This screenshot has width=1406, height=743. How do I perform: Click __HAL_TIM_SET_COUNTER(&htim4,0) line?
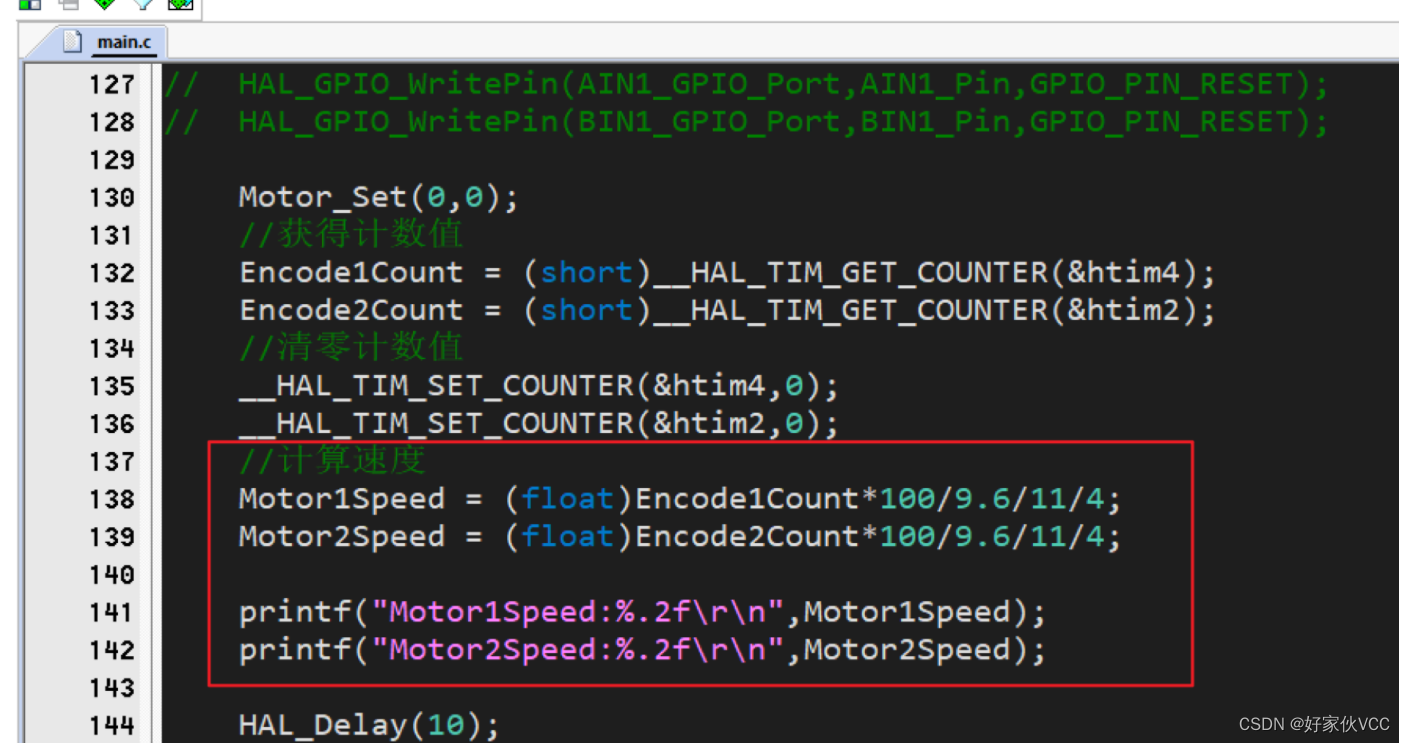click(539, 386)
